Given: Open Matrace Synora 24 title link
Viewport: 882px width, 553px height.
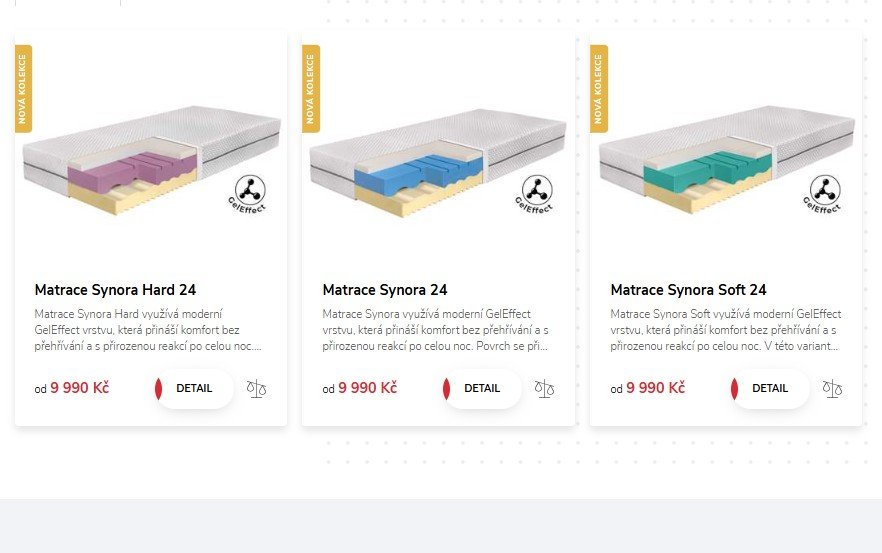Looking at the screenshot, I should click(385, 290).
